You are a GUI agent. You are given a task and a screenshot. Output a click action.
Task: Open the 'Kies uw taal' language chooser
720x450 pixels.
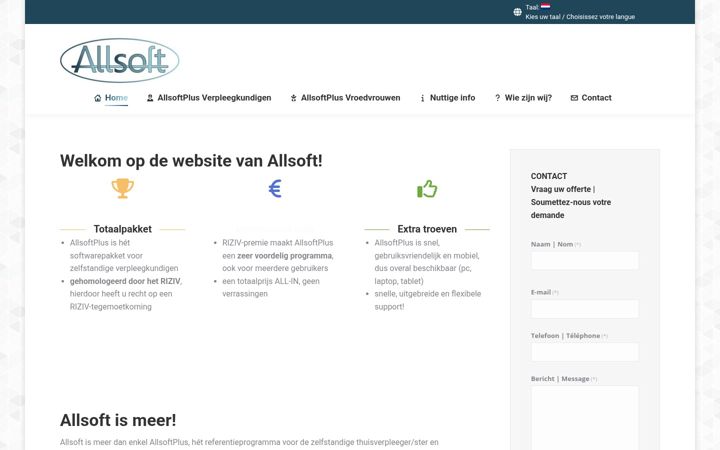coord(580,17)
